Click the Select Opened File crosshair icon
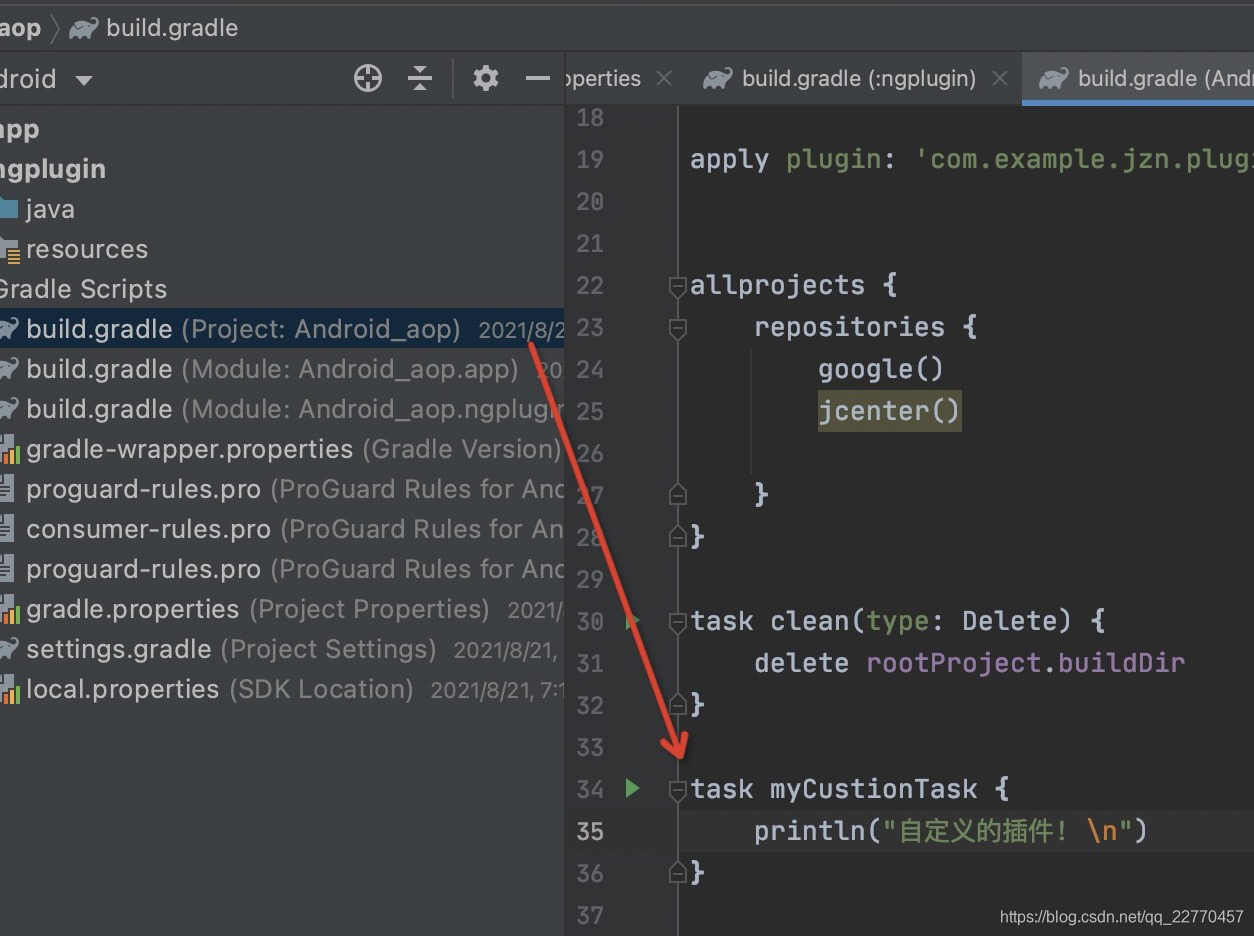The width and height of the screenshot is (1254, 936). (367, 77)
